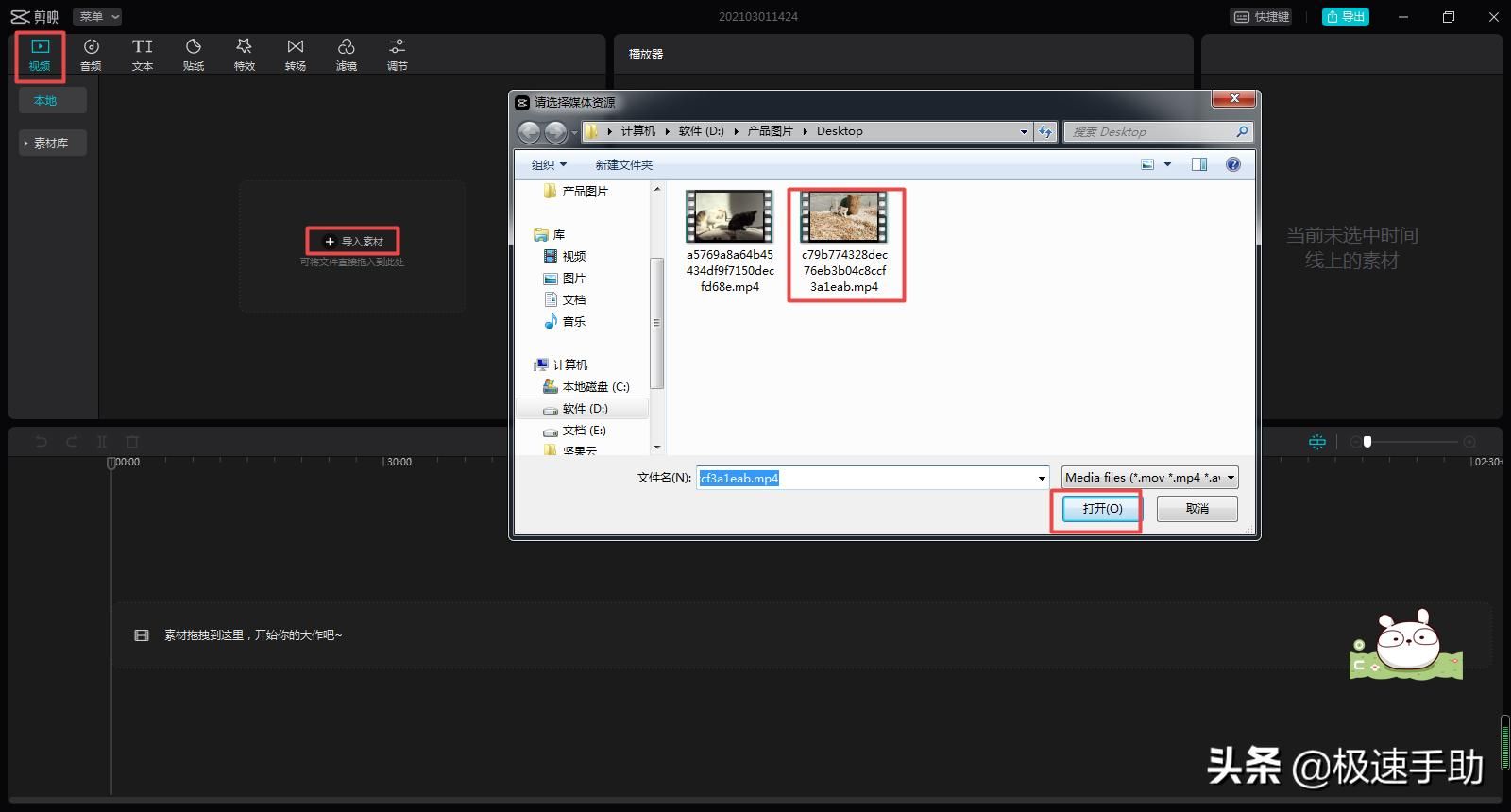The image size is (1511, 812).
Task: Toggle the preview pane icon
Action: pos(1199,164)
